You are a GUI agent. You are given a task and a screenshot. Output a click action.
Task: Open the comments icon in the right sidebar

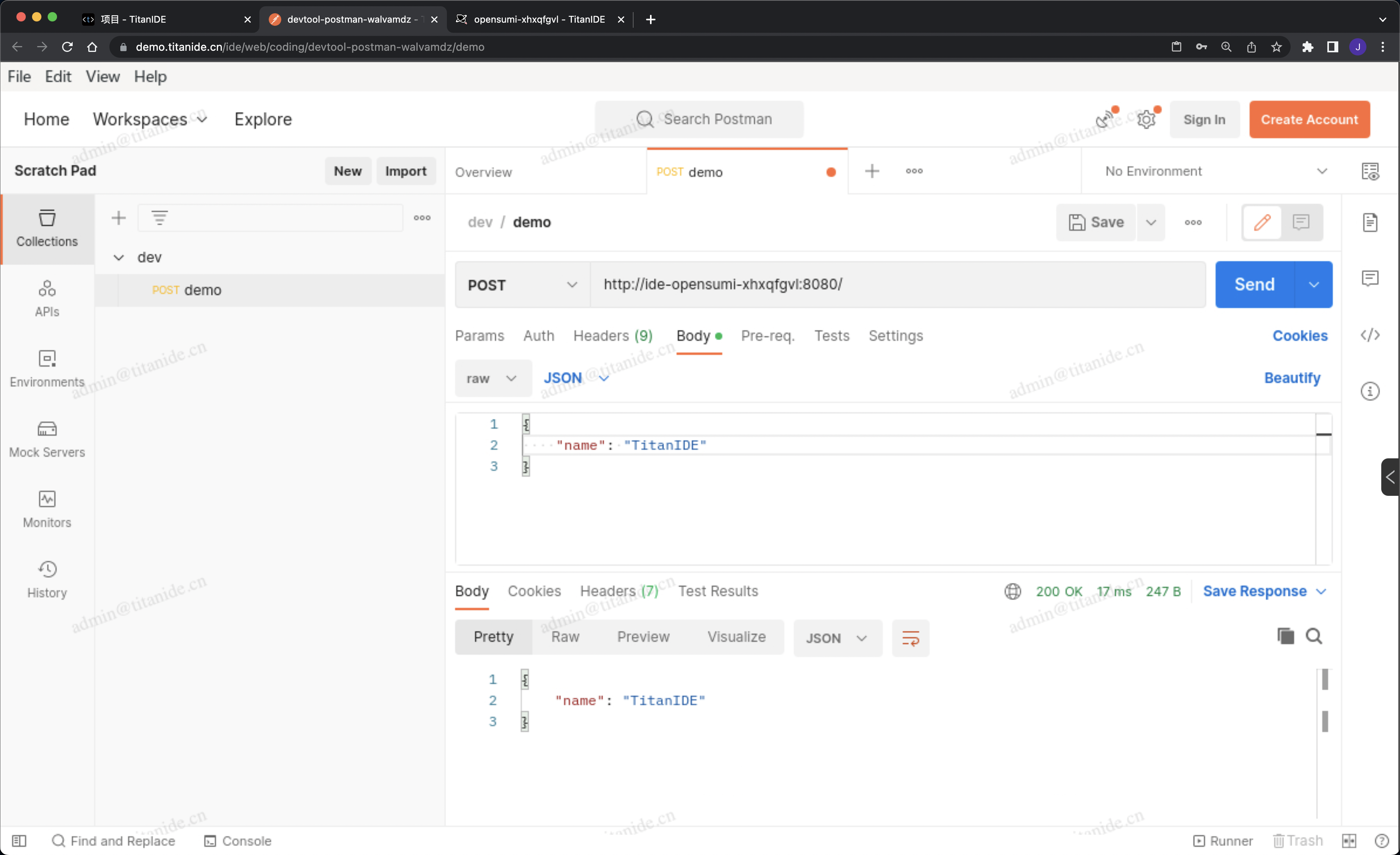tap(1370, 278)
